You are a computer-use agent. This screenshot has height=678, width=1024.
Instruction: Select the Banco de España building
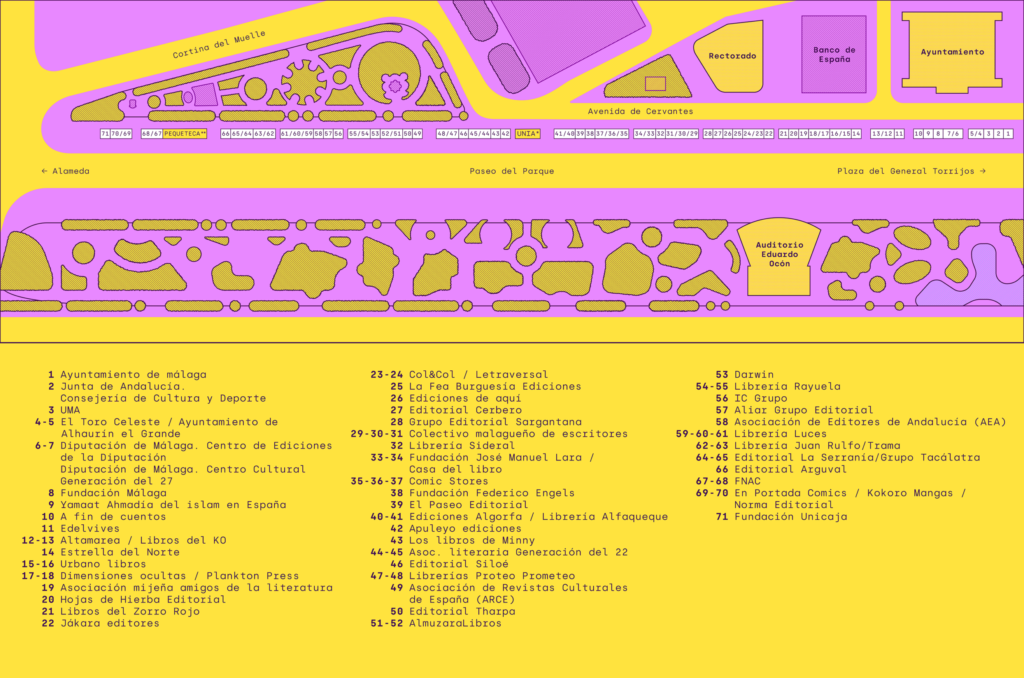(834, 54)
